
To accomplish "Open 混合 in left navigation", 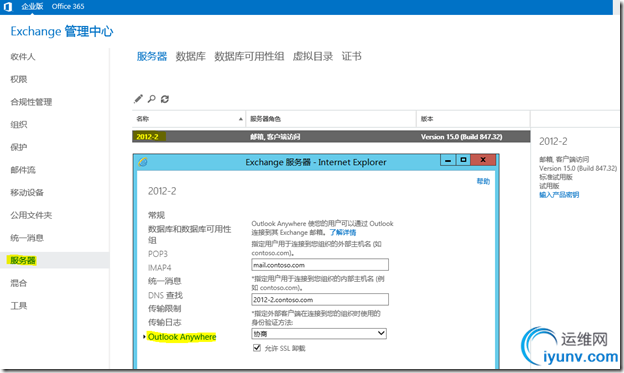I will click(19, 283).
